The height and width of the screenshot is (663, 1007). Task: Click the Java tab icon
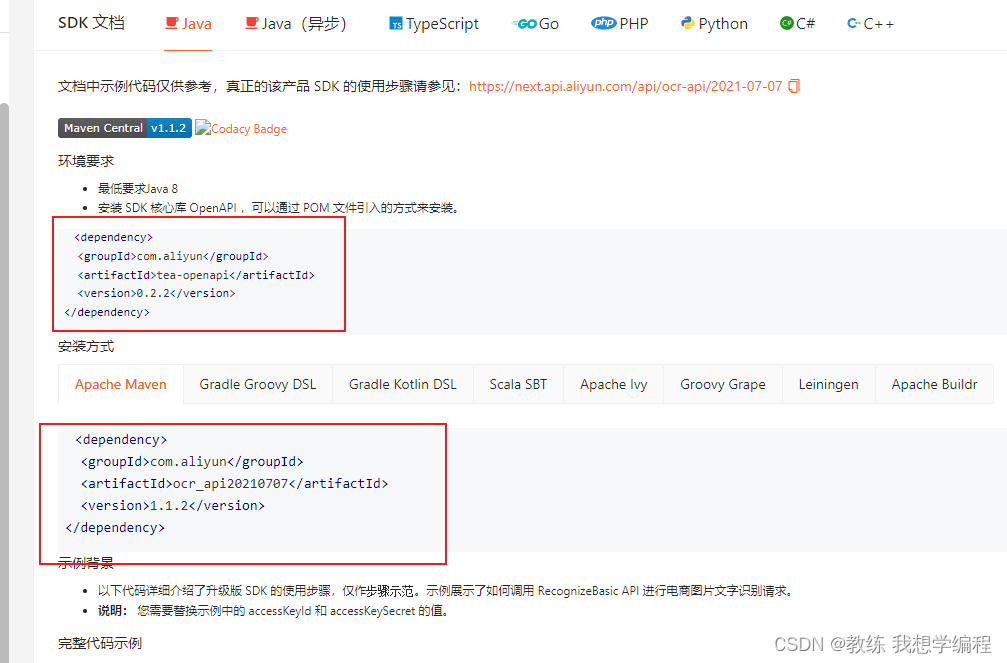tap(171, 24)
